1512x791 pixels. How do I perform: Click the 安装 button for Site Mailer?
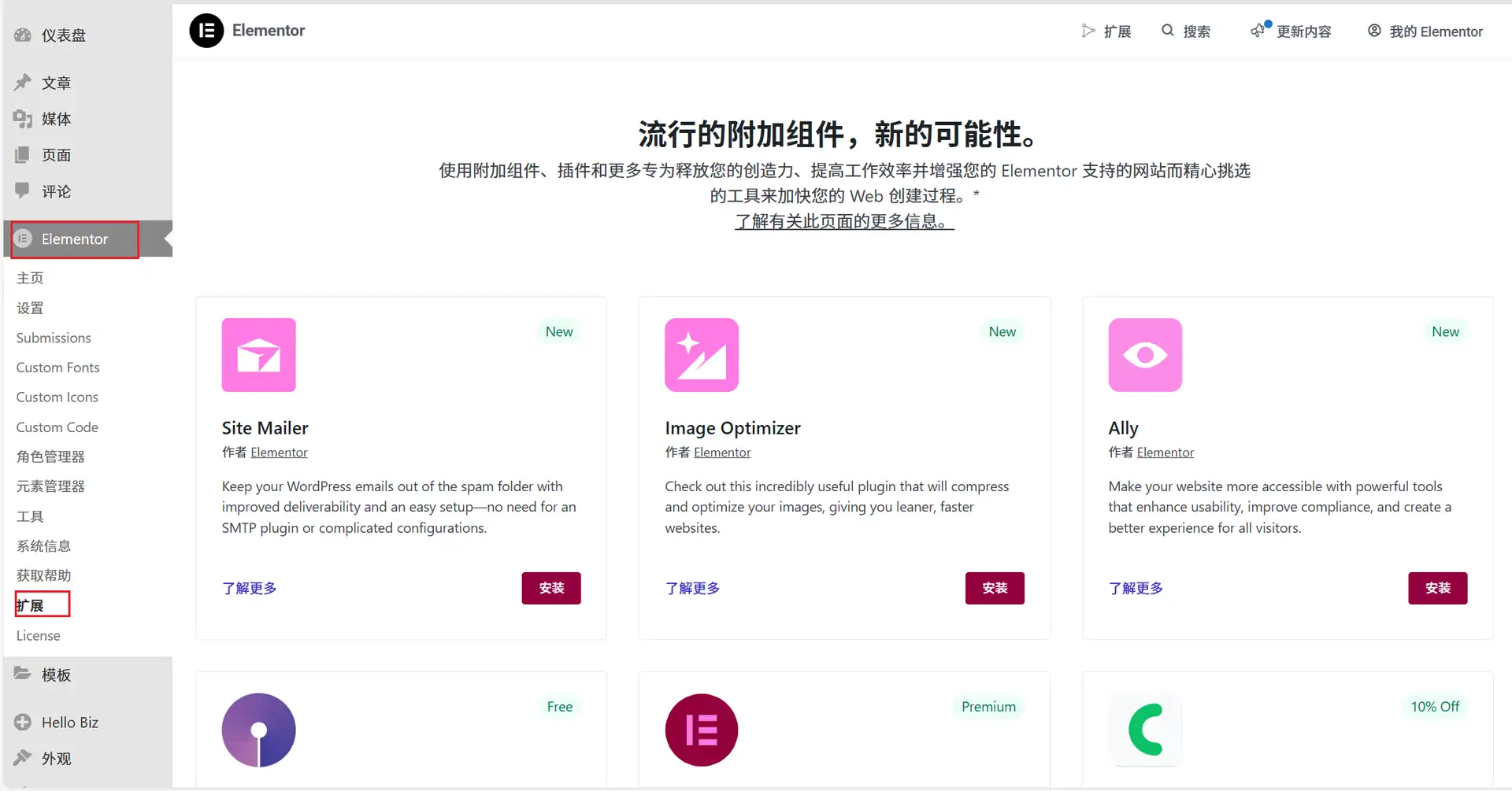pos(551,588)
